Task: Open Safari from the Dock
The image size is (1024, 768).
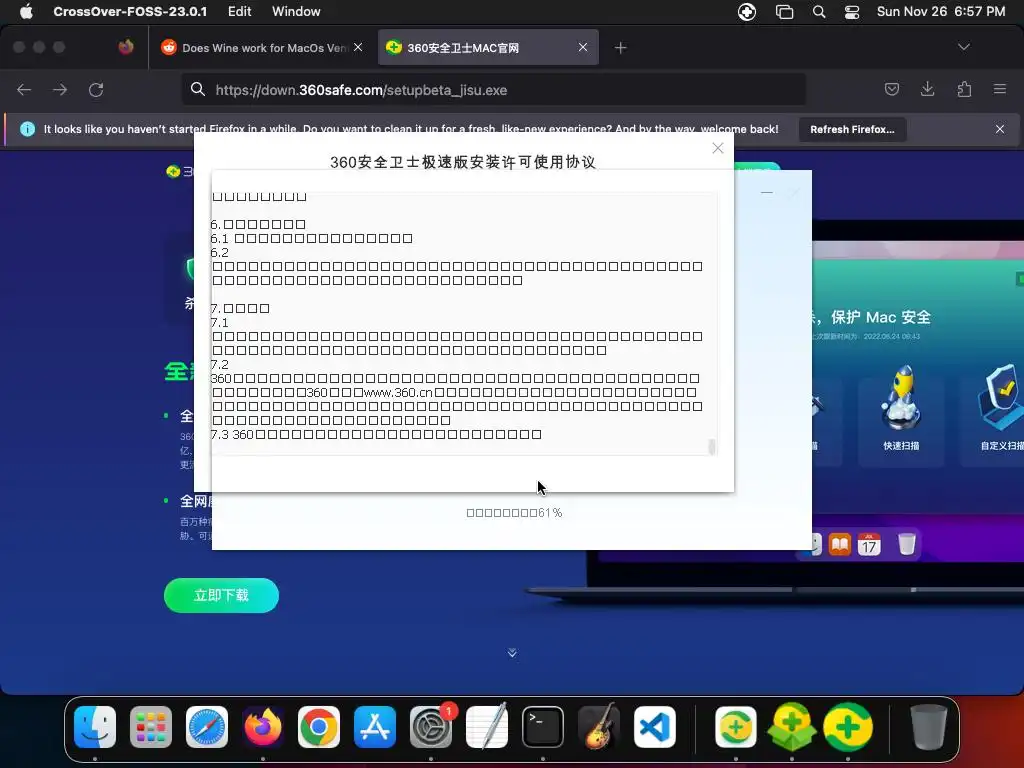Action: (207, 727)
